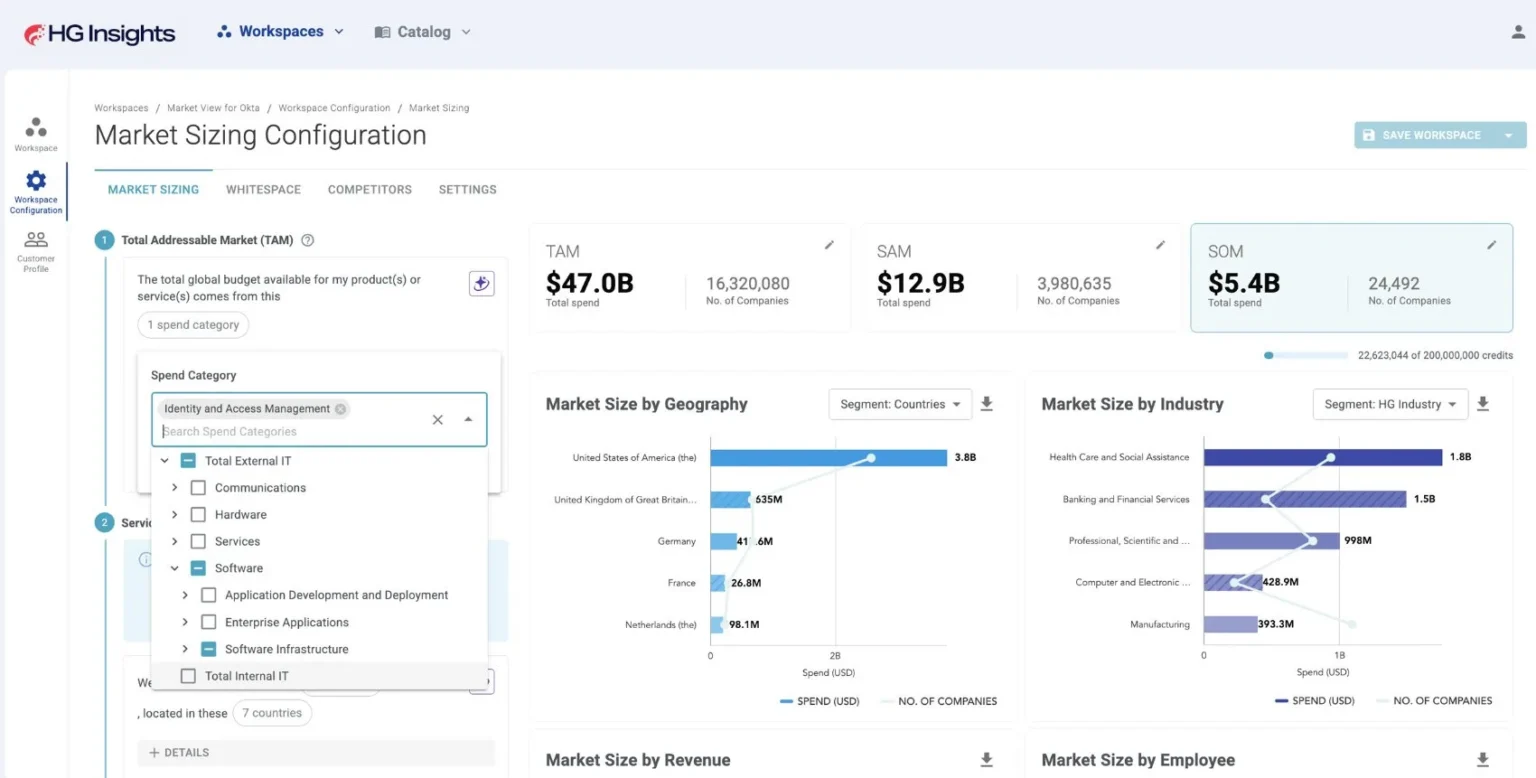Check the Enterprise Applications checkbox
This screenshot has width=1536, height=778.
point(208,622)
